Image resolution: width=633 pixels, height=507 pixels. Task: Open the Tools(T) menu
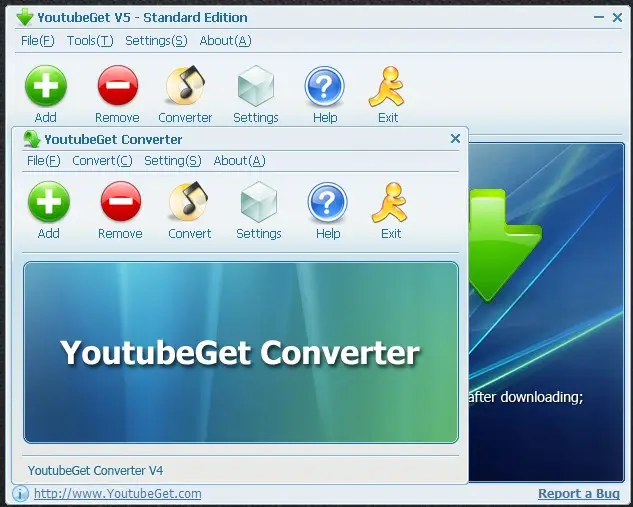point(90,41)
